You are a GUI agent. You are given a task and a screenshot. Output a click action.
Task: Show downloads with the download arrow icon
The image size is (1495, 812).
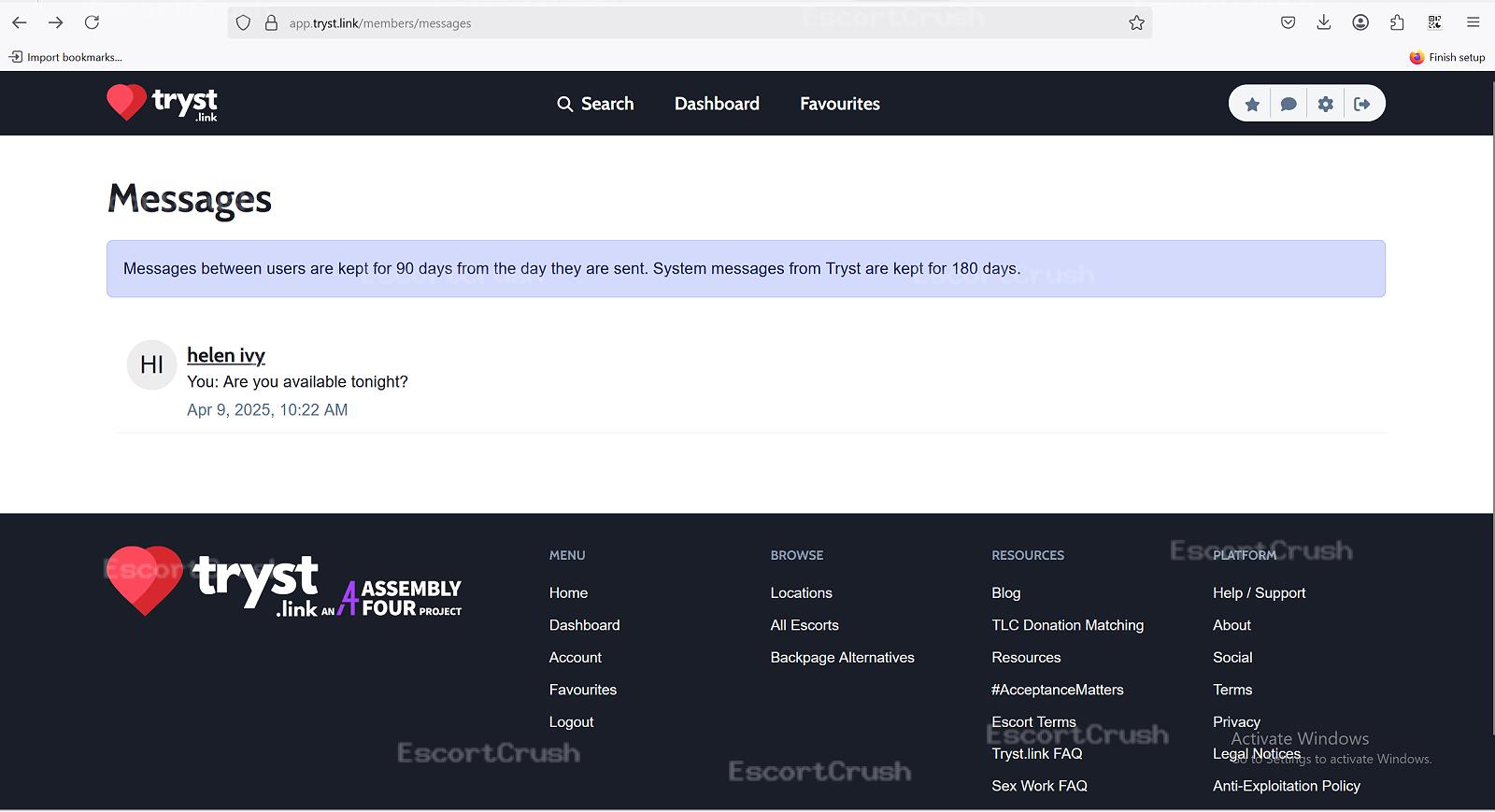point(1324,22)
